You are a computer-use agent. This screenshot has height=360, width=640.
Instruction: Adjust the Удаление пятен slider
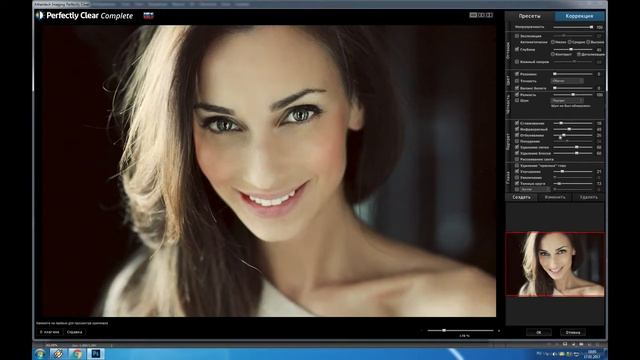pos(573,147)
